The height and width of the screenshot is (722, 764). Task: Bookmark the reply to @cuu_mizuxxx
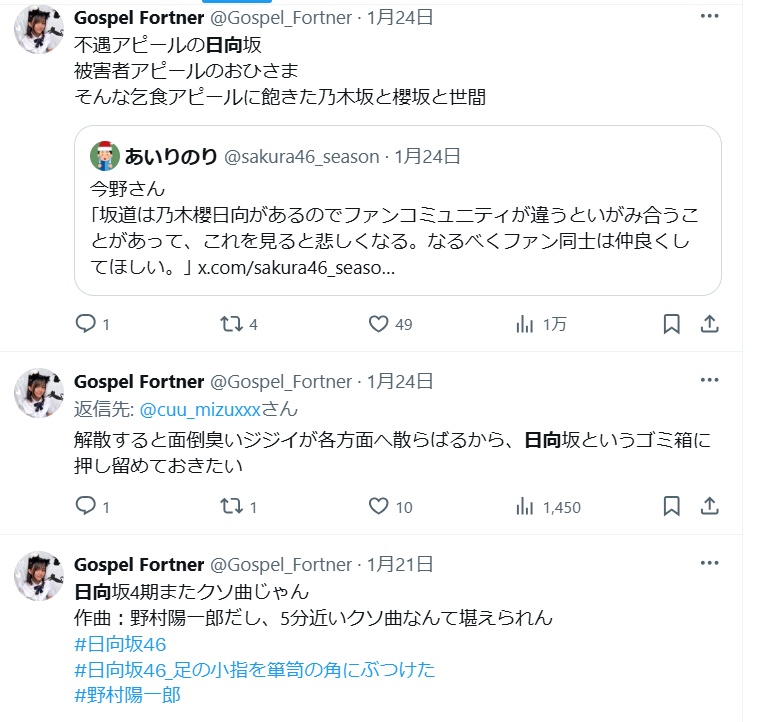(x=672, y=507)
